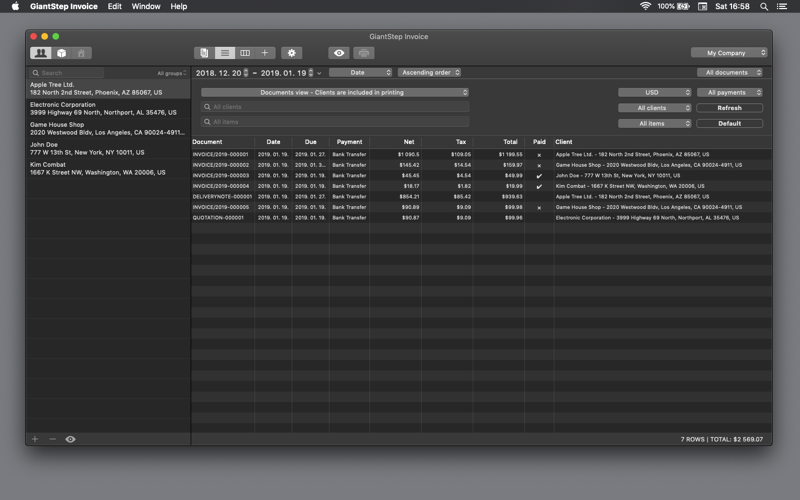Open the Window menu
This screenshot has width=800, height=500.
click(146, 6)
